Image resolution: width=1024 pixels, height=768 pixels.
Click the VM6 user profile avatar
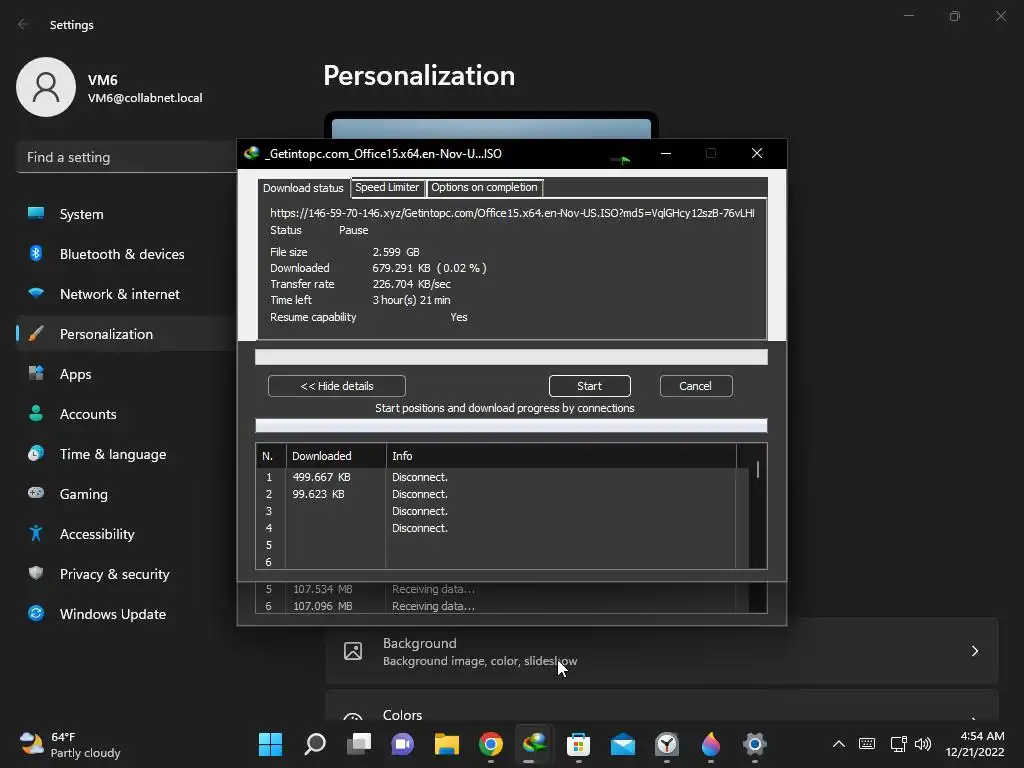click(x=46, y=87)
